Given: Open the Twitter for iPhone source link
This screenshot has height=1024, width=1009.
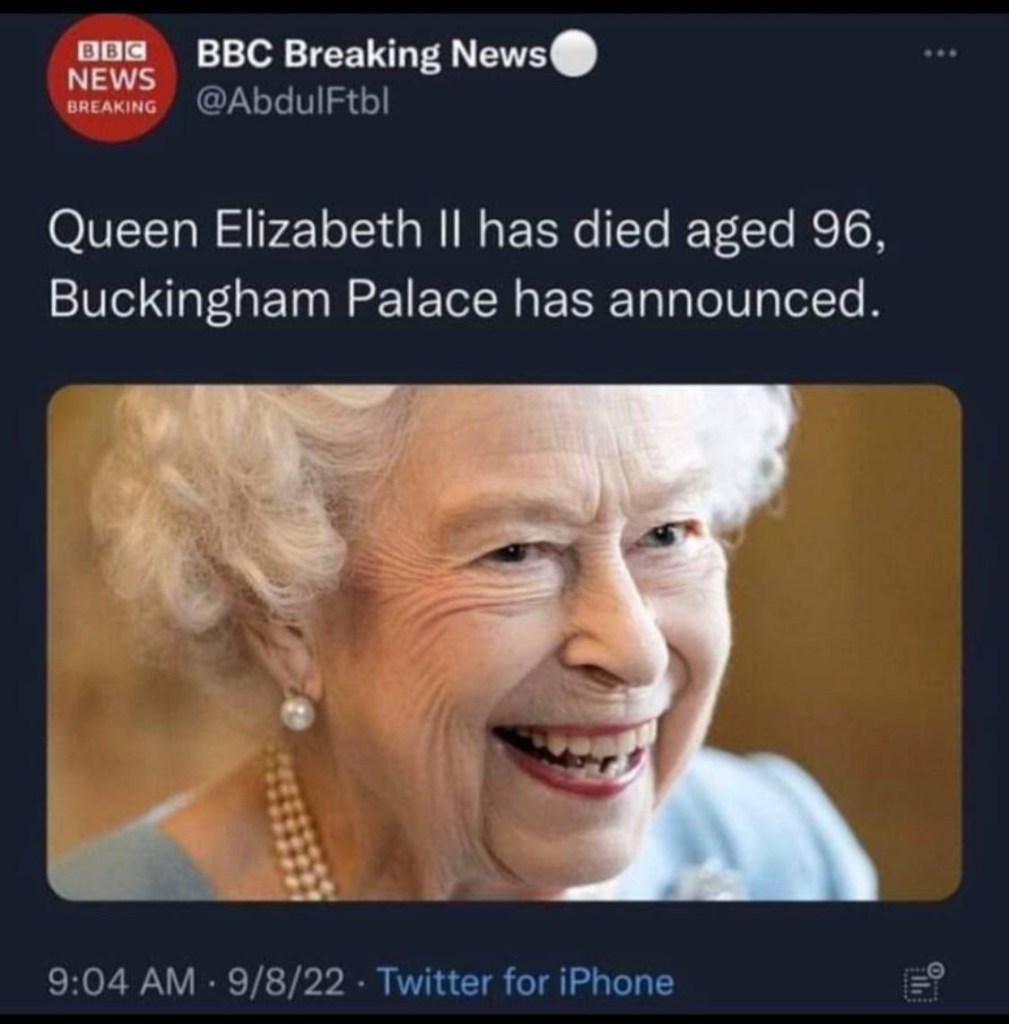Looking at the screenshot, I should pos(526,982).
